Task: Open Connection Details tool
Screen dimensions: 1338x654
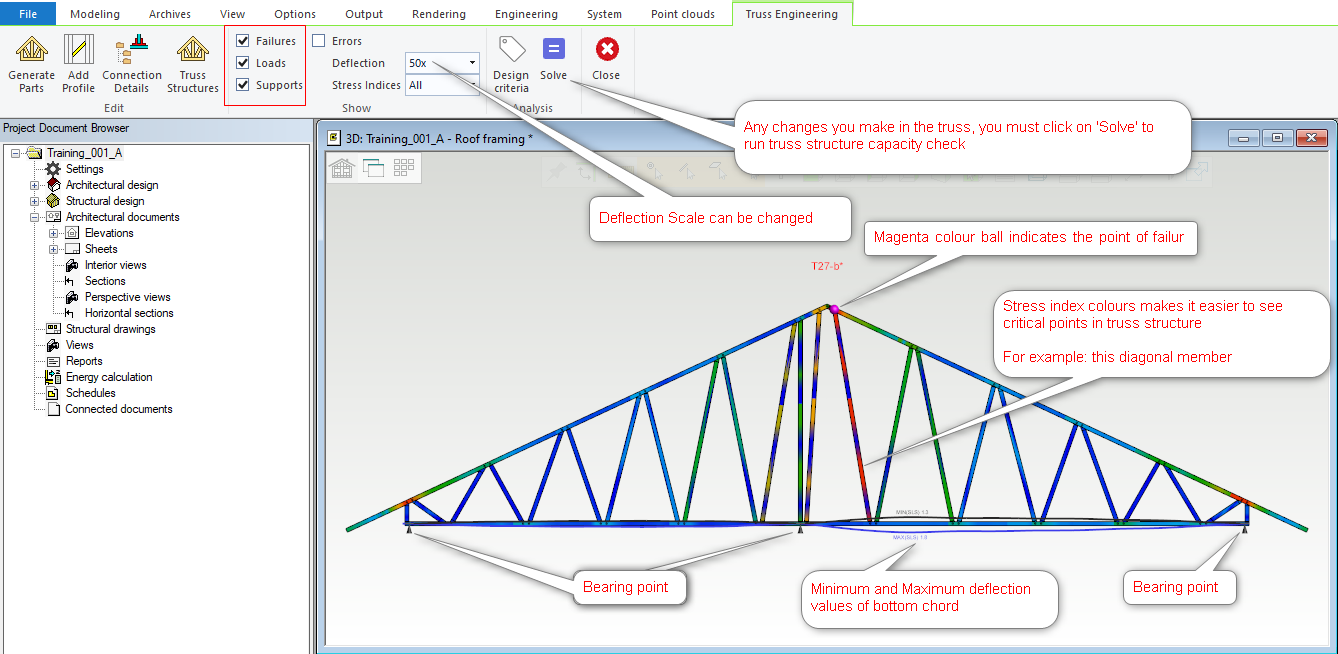Action: [x=131, y=51]
